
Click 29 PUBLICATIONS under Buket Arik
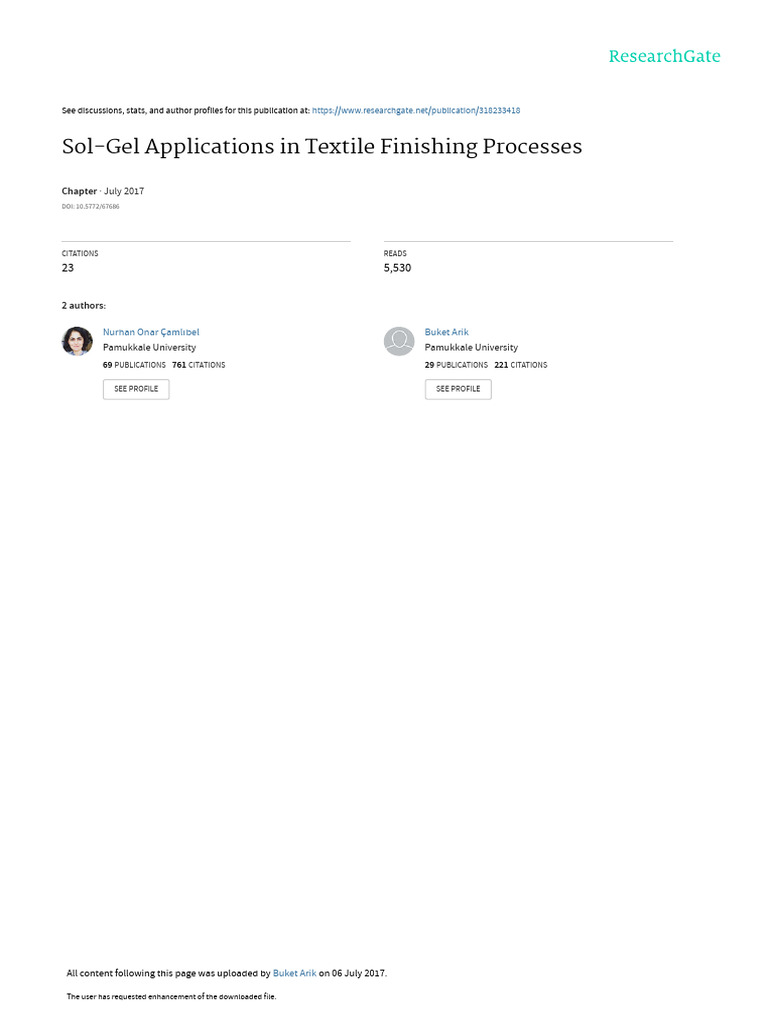point(456,365)
